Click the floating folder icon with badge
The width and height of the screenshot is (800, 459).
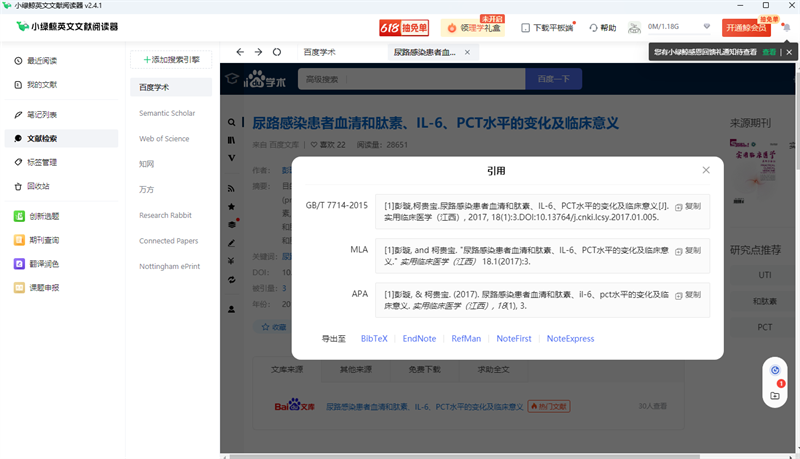click(x=775, y=395)
